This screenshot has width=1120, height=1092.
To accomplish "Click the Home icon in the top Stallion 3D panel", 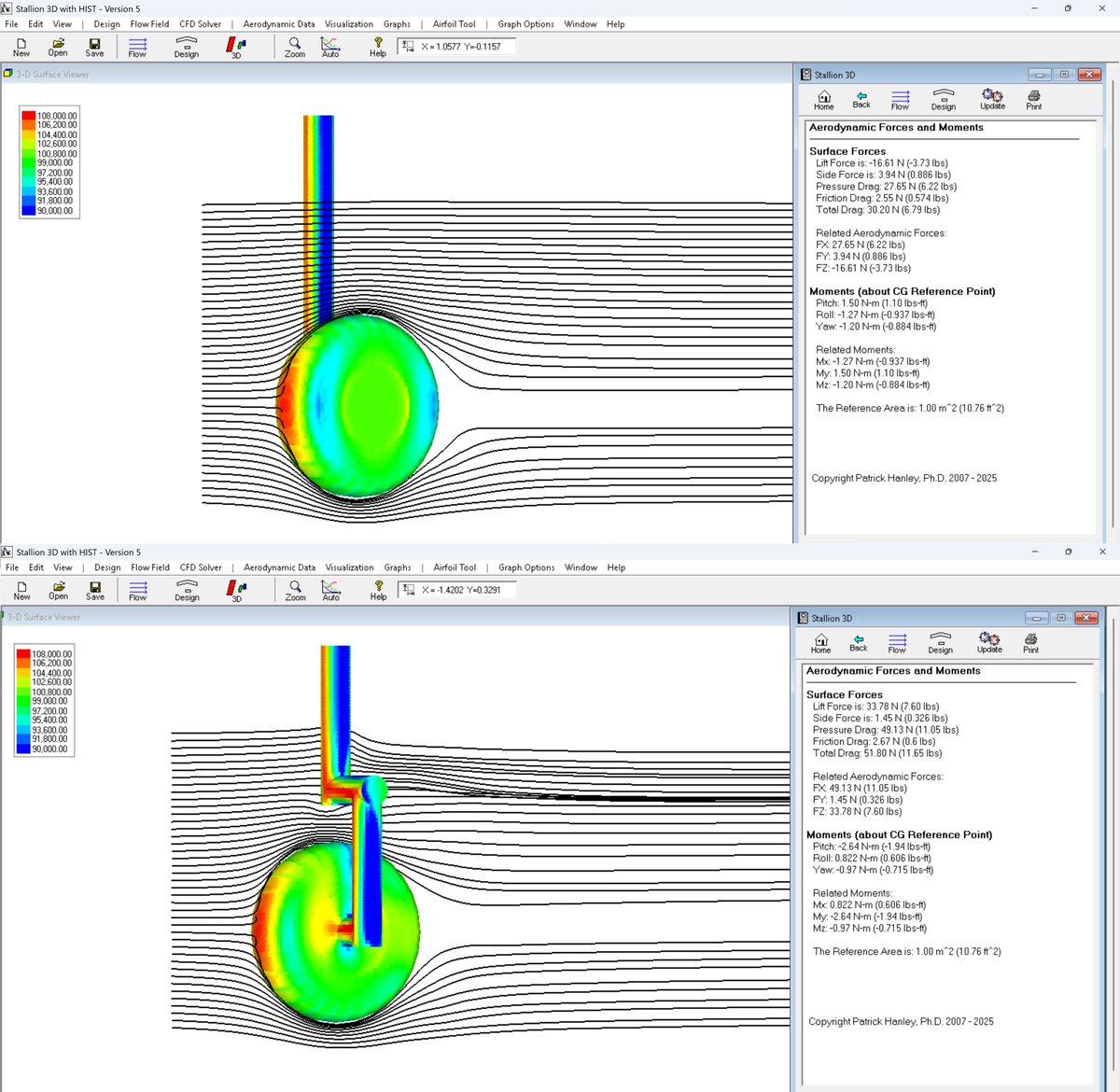I will [x=824, y=100].
